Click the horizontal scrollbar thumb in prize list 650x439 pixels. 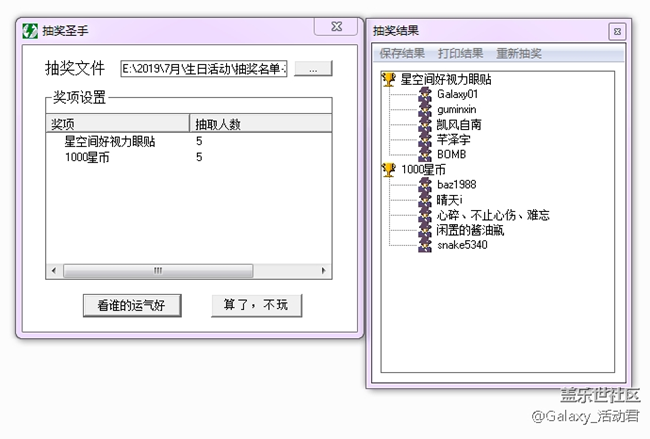coord(158,271)
